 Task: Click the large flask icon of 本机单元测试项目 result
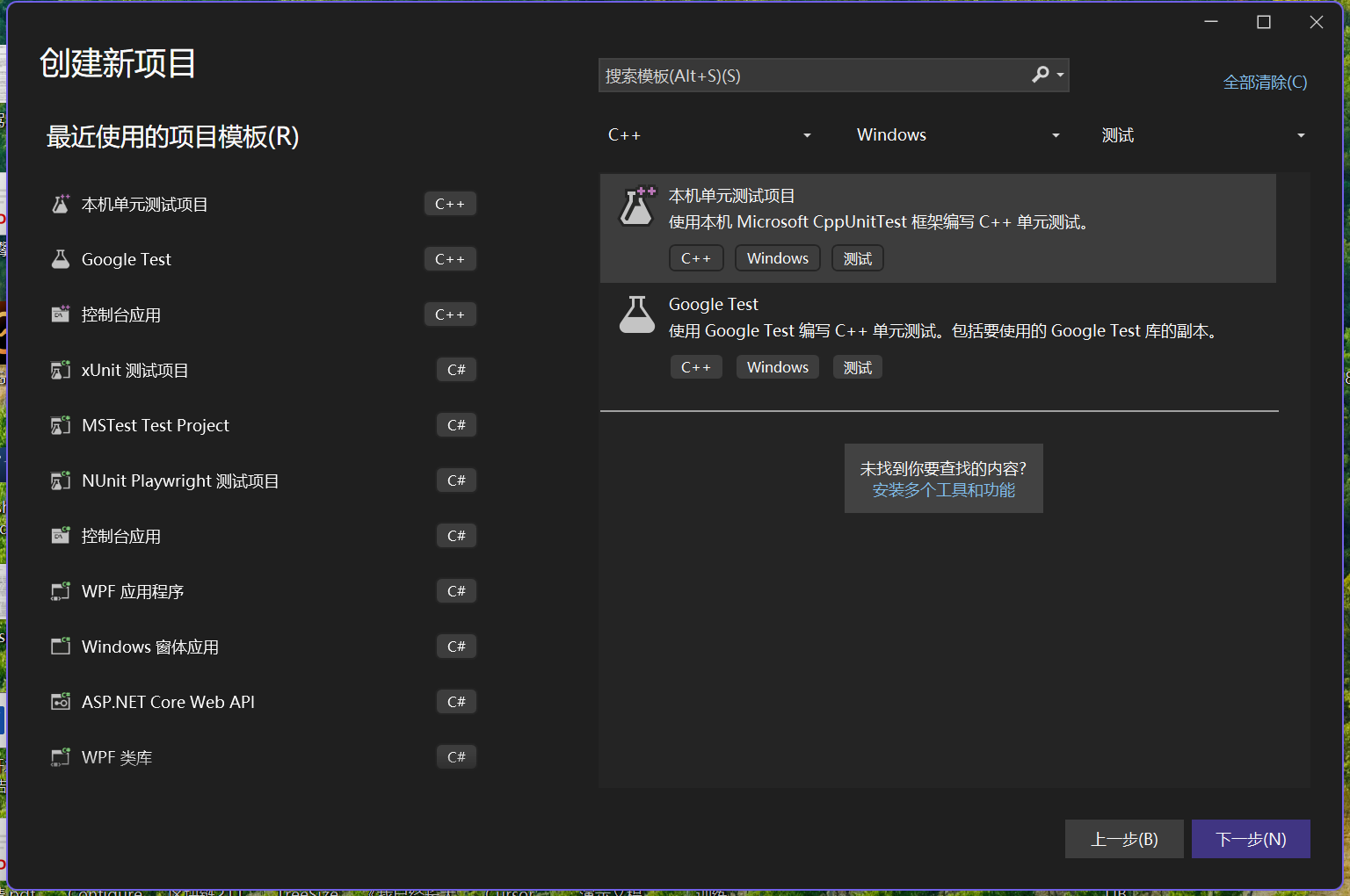pos(637,207)
